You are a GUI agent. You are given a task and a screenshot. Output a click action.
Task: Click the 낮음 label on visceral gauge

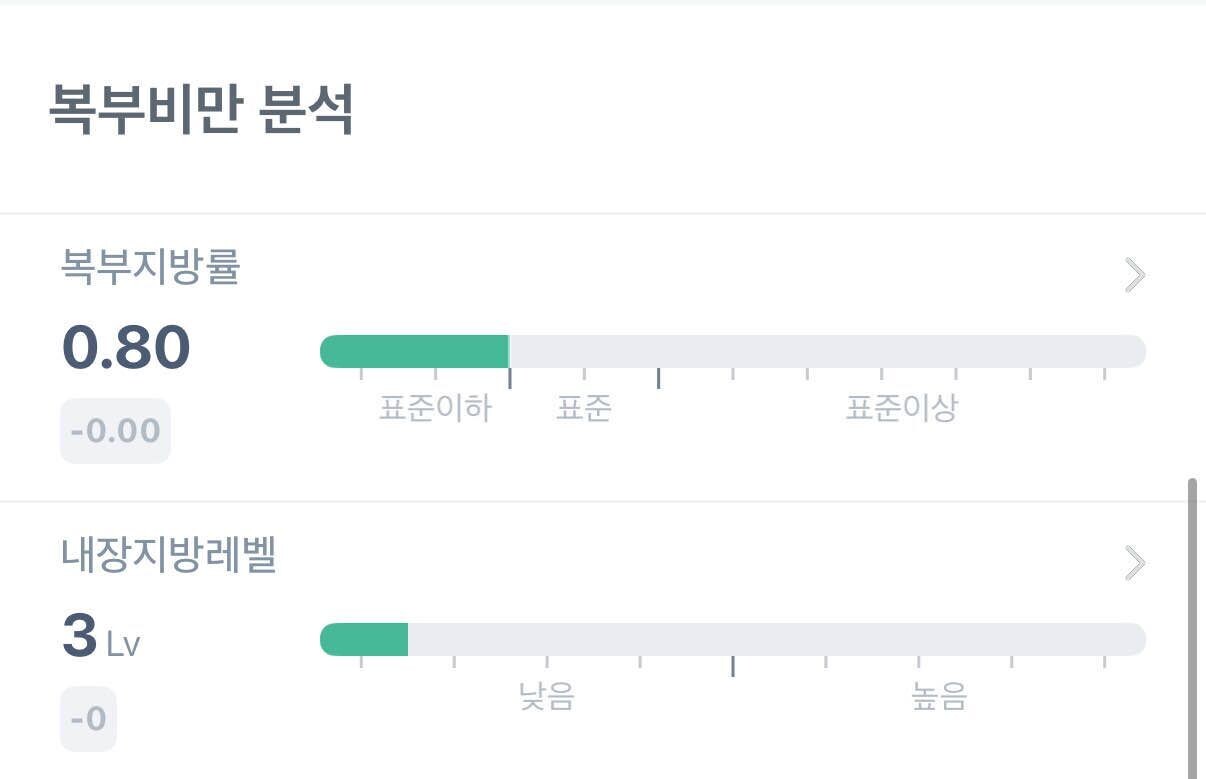coord(546,699)
